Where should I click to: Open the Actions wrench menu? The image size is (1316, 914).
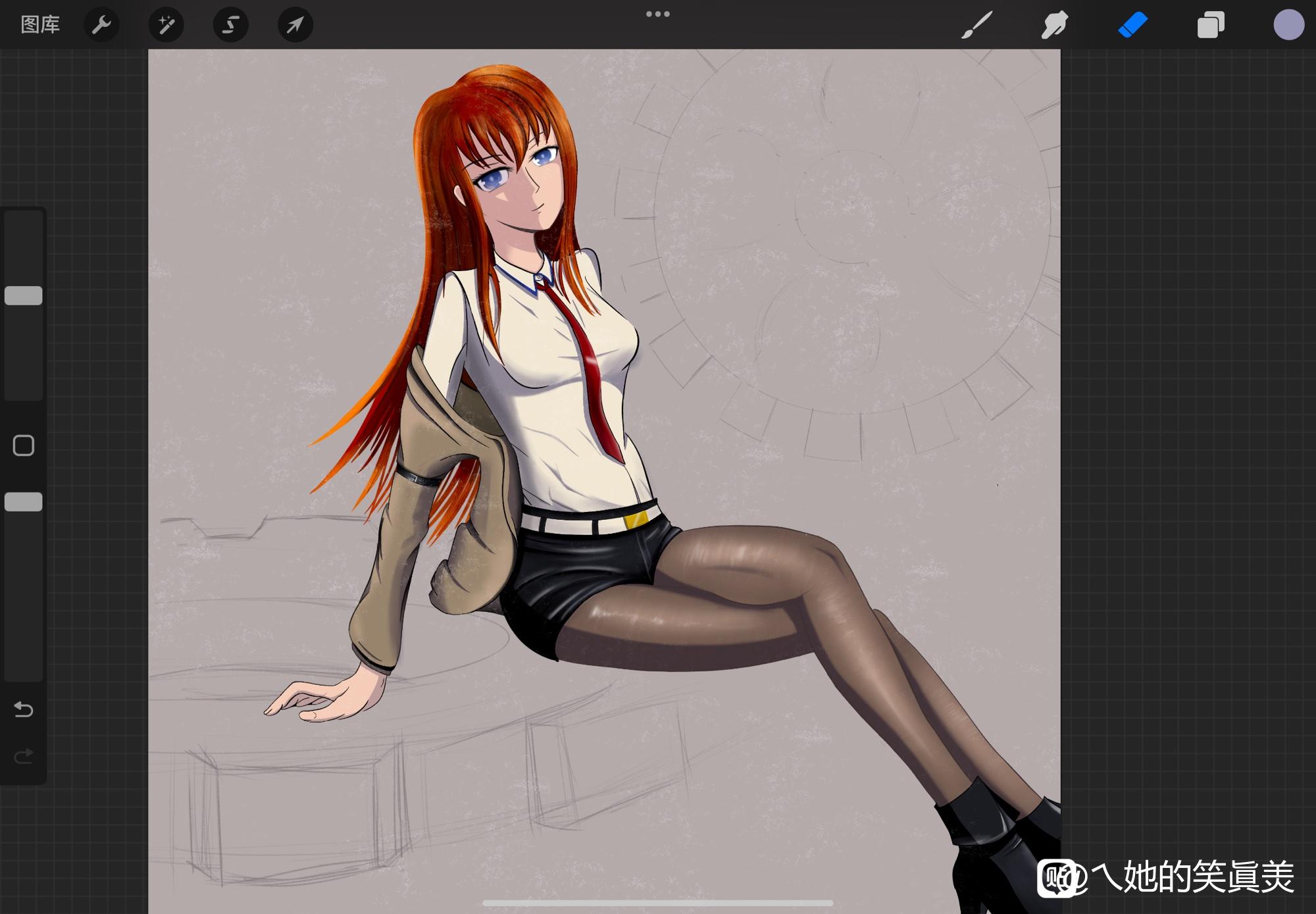(x=101, y=25)
